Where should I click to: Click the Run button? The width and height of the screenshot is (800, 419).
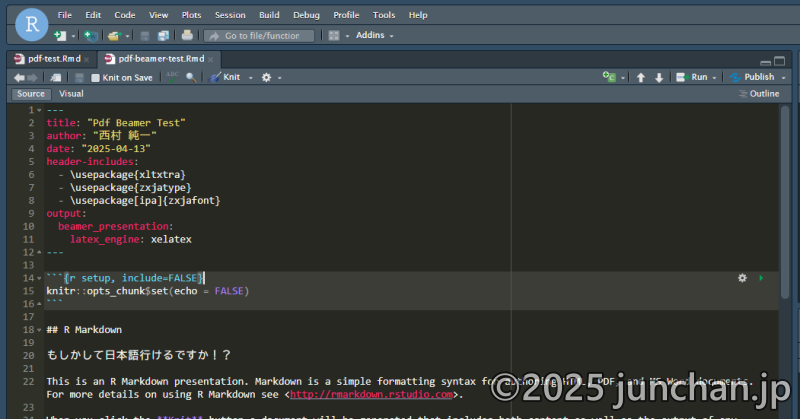tap(692, 77)
